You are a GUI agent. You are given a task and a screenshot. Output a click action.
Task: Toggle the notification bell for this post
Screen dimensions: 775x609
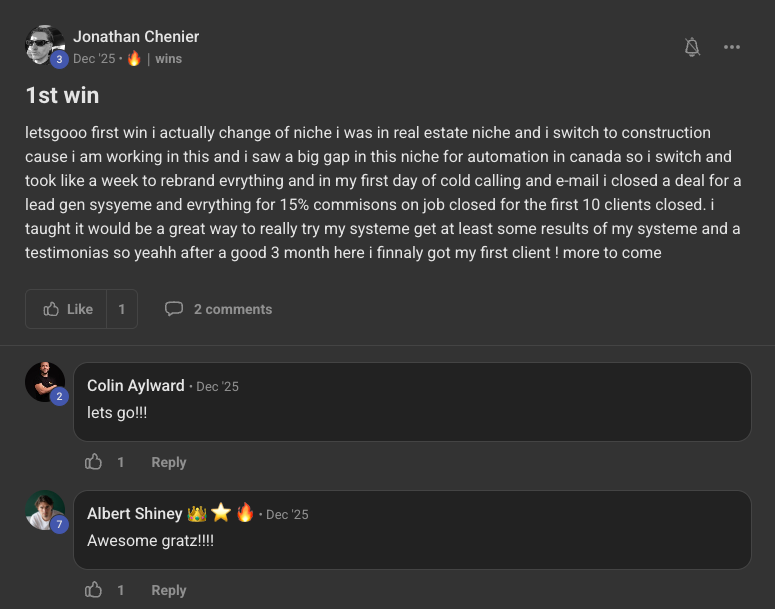click(692, 47)
